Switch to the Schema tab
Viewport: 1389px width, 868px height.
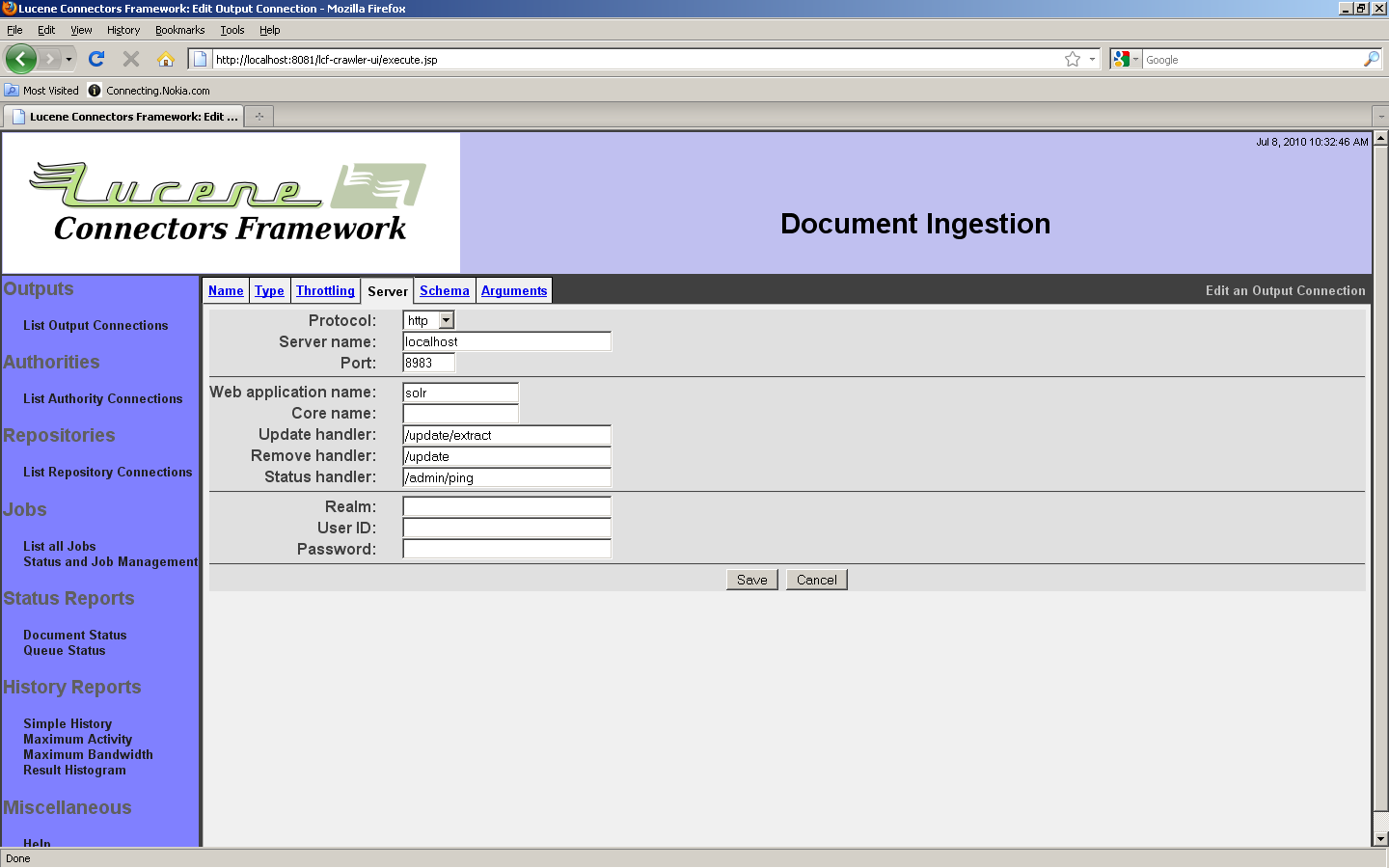point(444,290)
